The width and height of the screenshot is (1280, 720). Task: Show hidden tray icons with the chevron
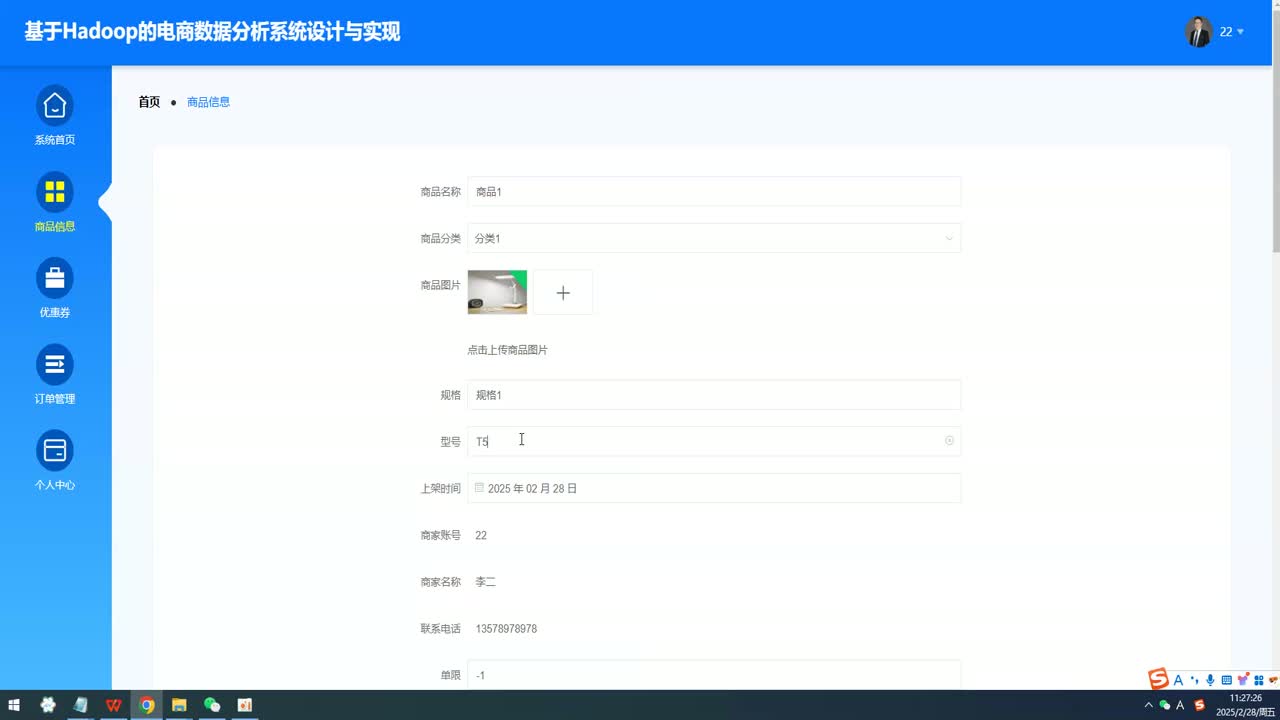click(x=1149, y=705)
